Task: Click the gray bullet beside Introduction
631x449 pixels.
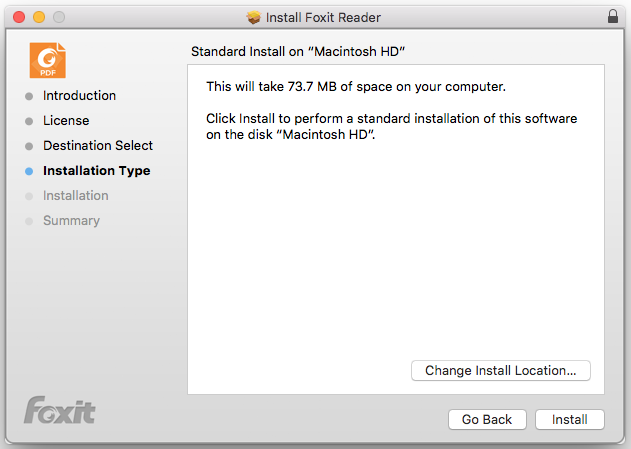Action: coord(29,96)
